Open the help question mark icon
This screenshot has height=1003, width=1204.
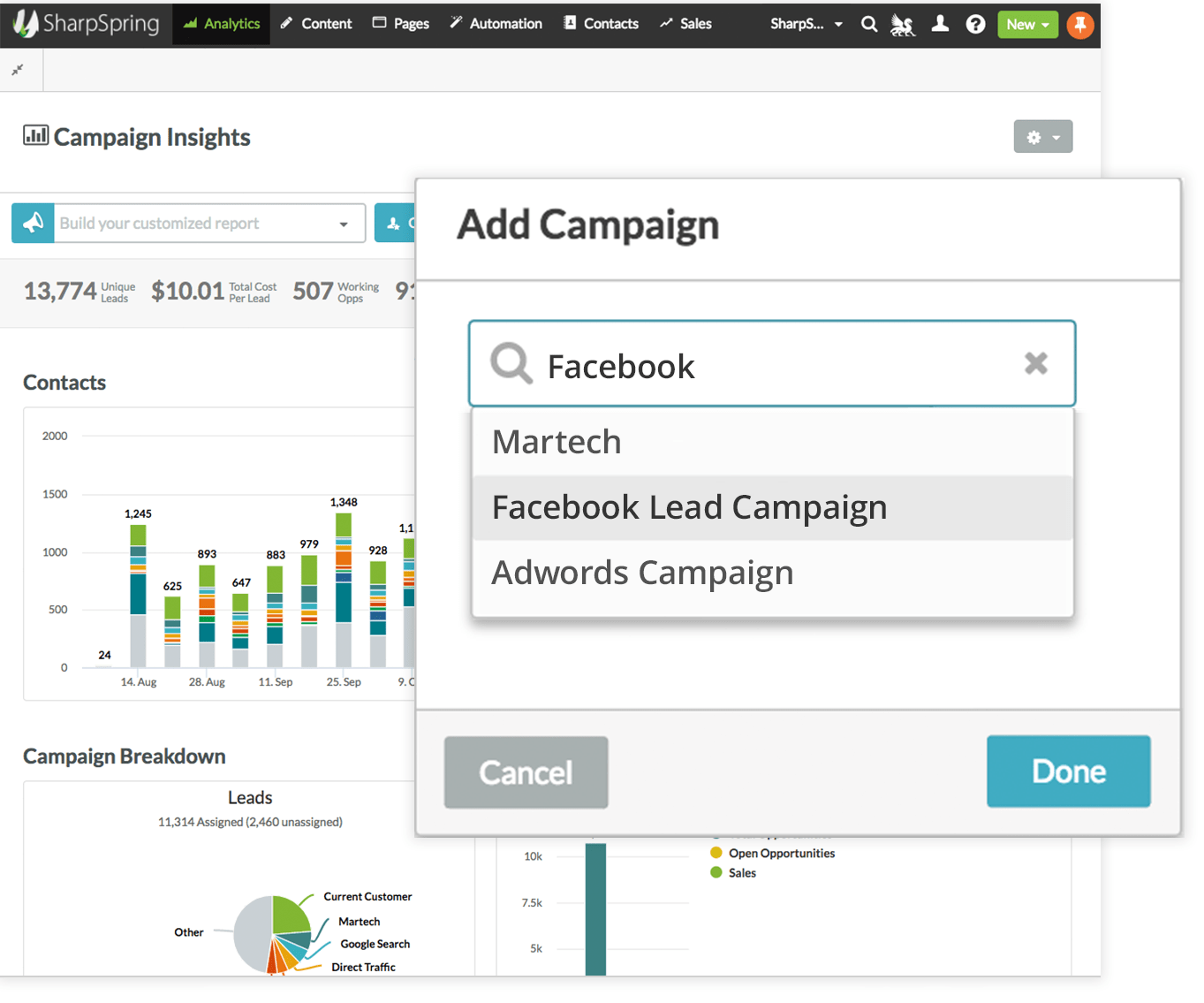point(975,24)
